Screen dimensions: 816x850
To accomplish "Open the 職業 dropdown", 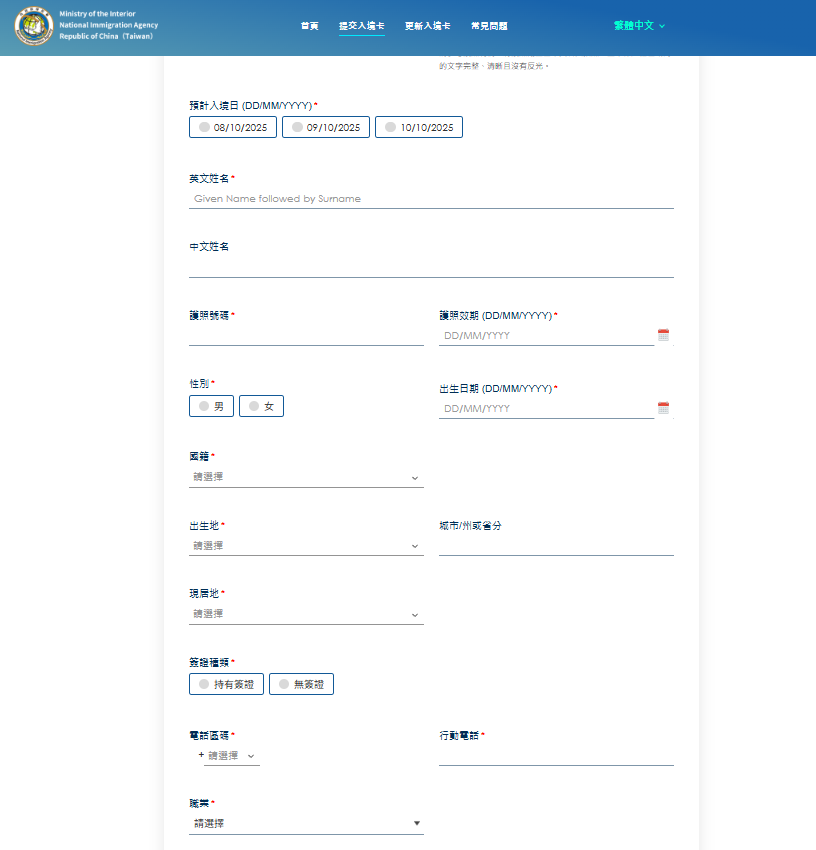I will click(305, 823).
